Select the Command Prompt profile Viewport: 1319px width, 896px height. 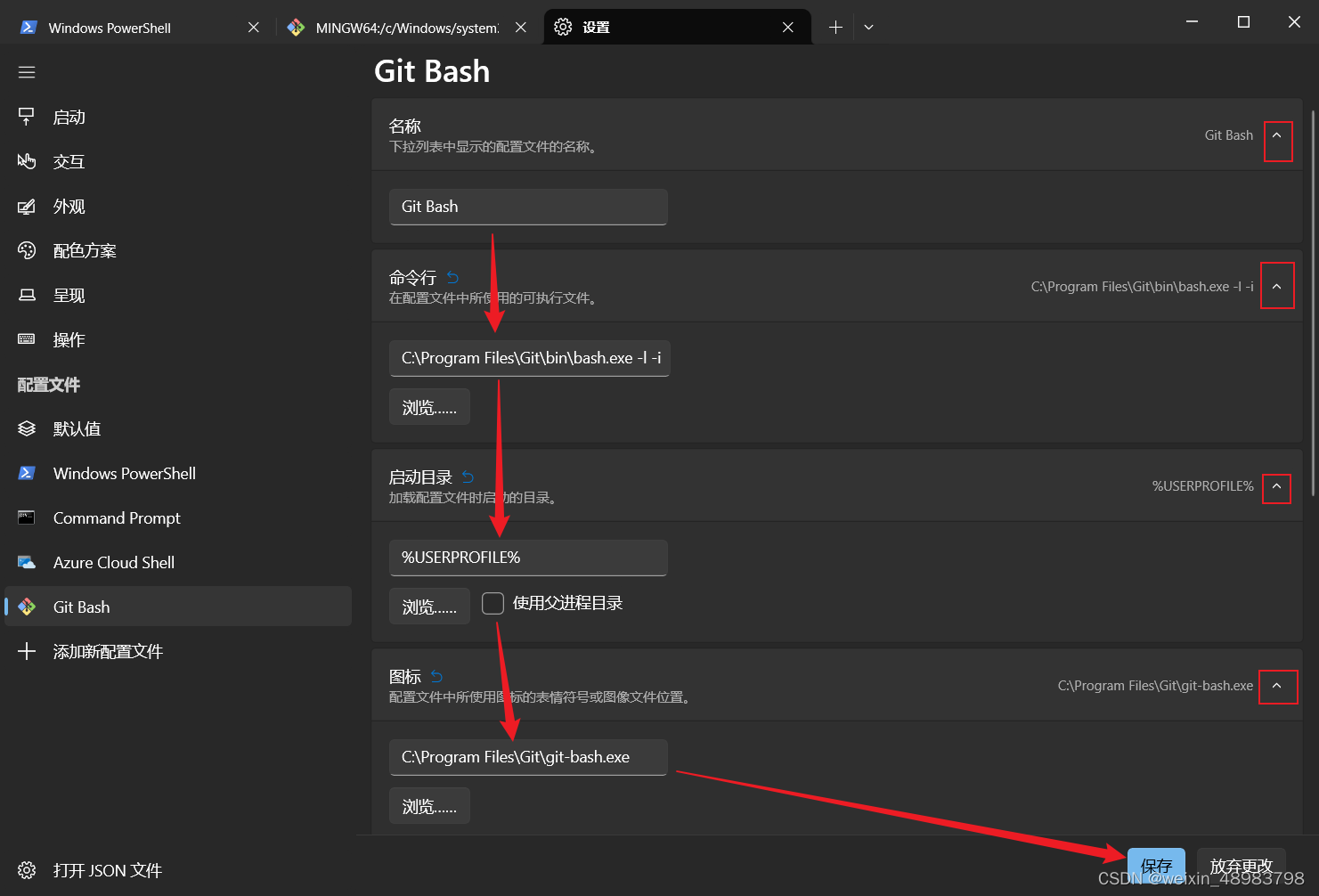click(x=178, y=517)
